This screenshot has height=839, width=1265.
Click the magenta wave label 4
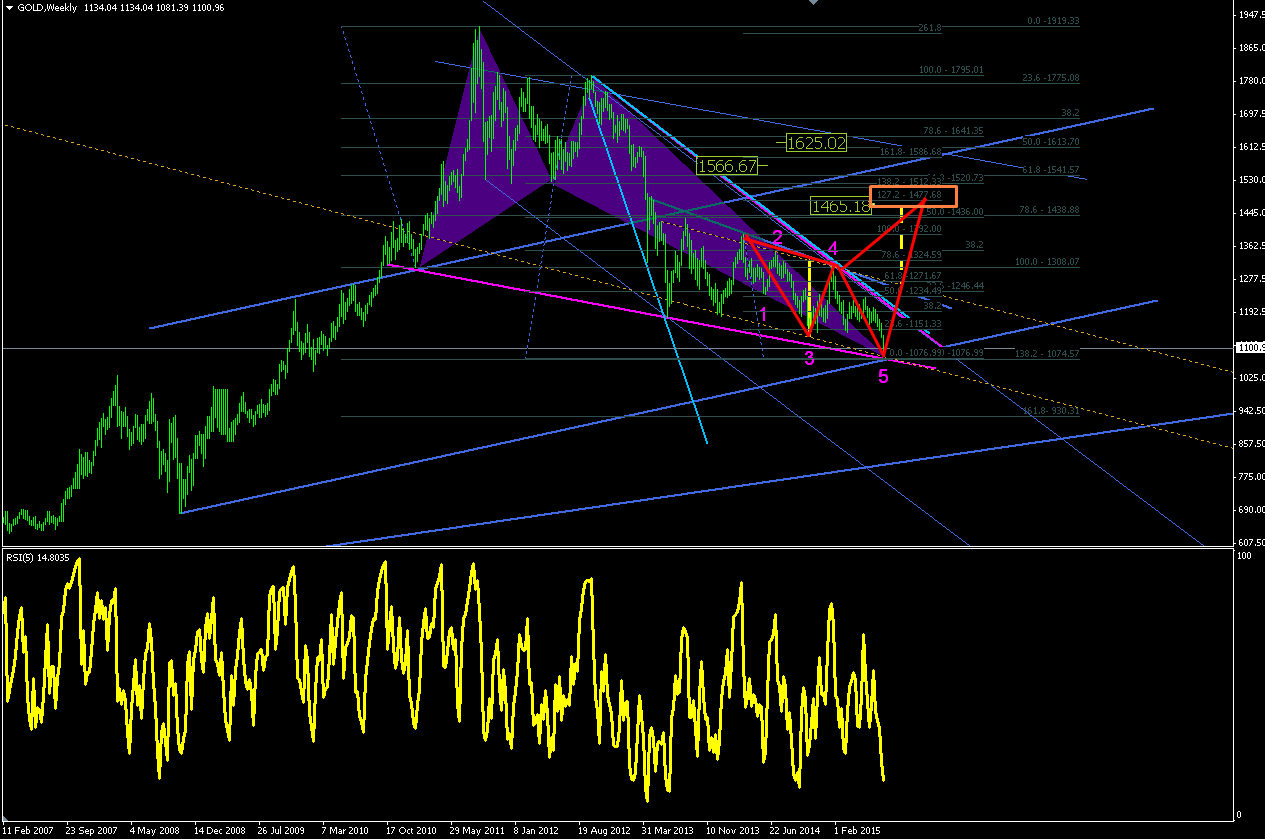[x=832, y=248]
